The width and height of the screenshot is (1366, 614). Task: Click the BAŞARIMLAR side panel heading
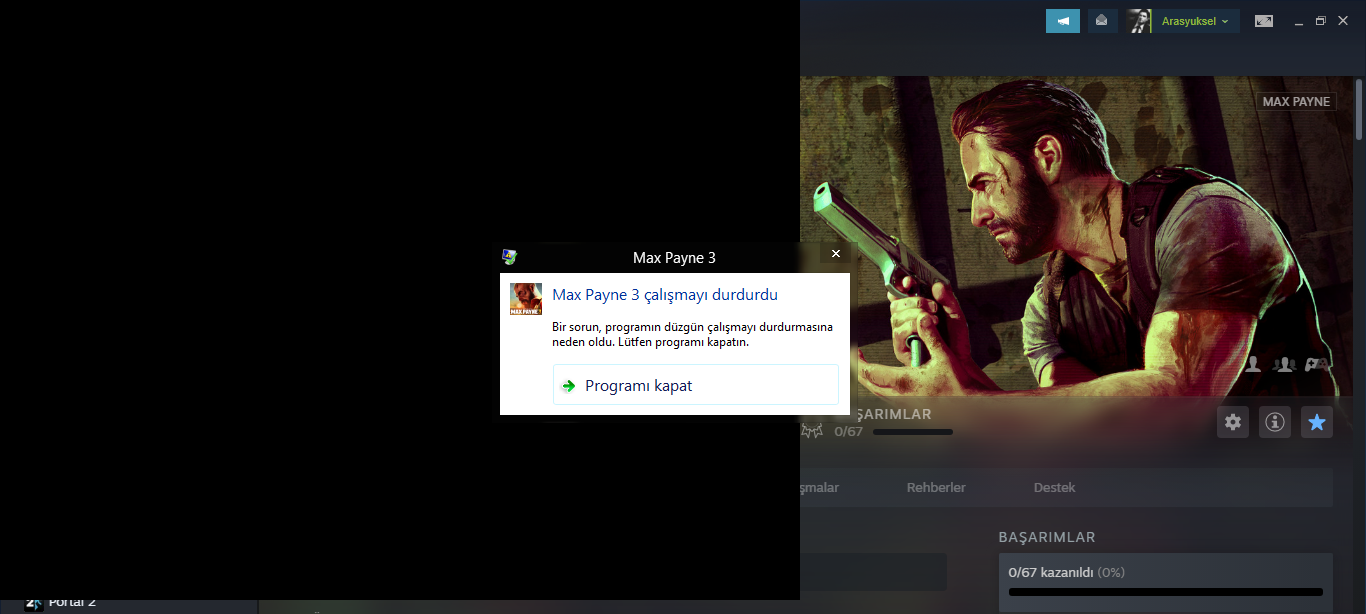(x=1047, y=537)
